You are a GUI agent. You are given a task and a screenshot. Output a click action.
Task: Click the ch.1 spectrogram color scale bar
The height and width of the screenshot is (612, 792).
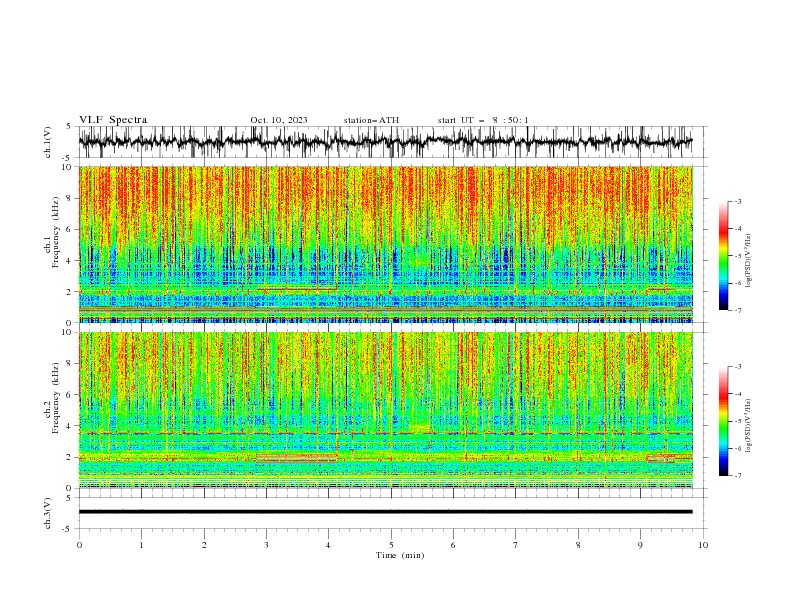coord(723,256)
